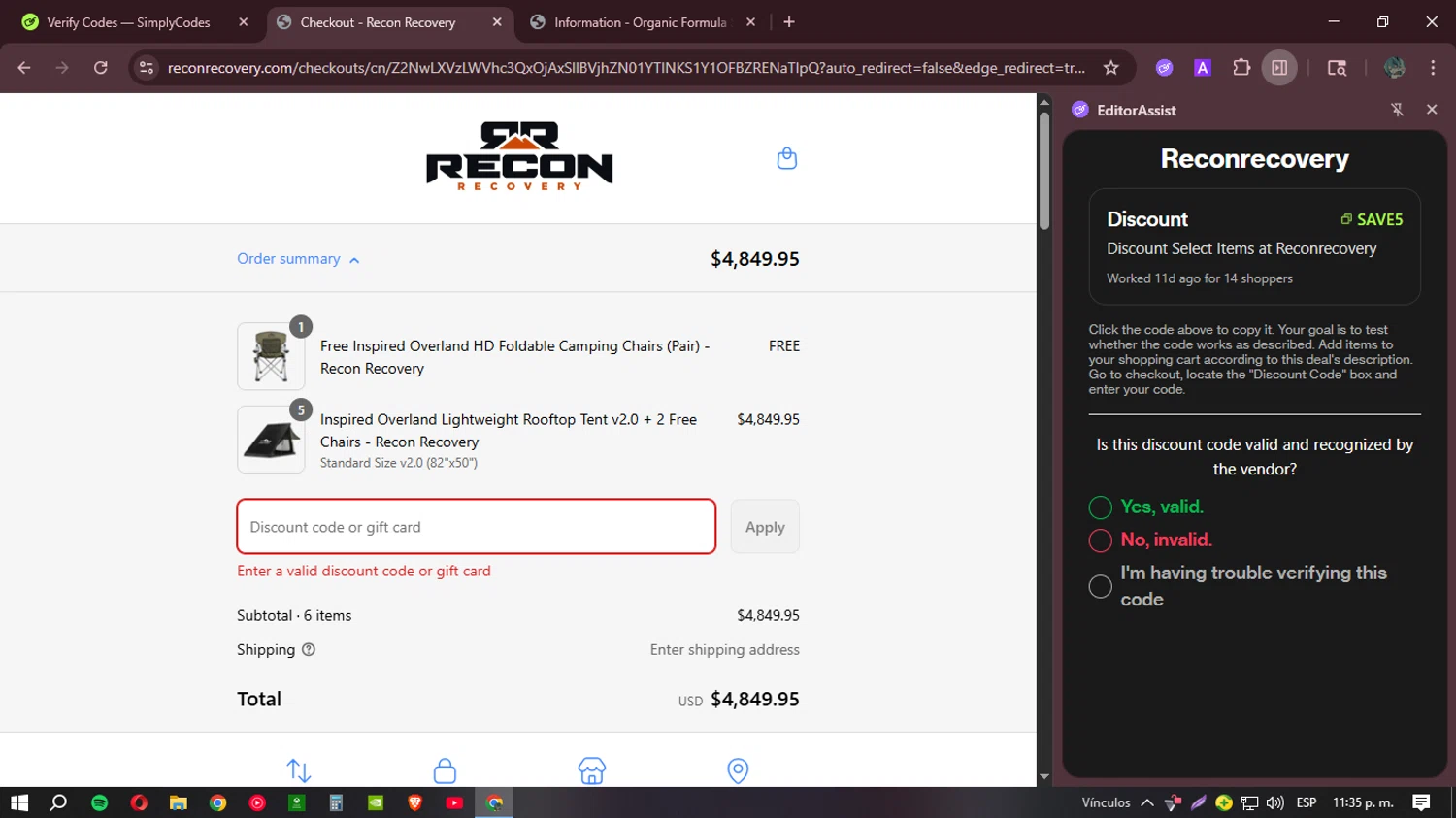Image resolution: width=1456 pixels, height=818 pixels.
Task: Open the Chrome three-dot menu
Action: pos(1433,68)
